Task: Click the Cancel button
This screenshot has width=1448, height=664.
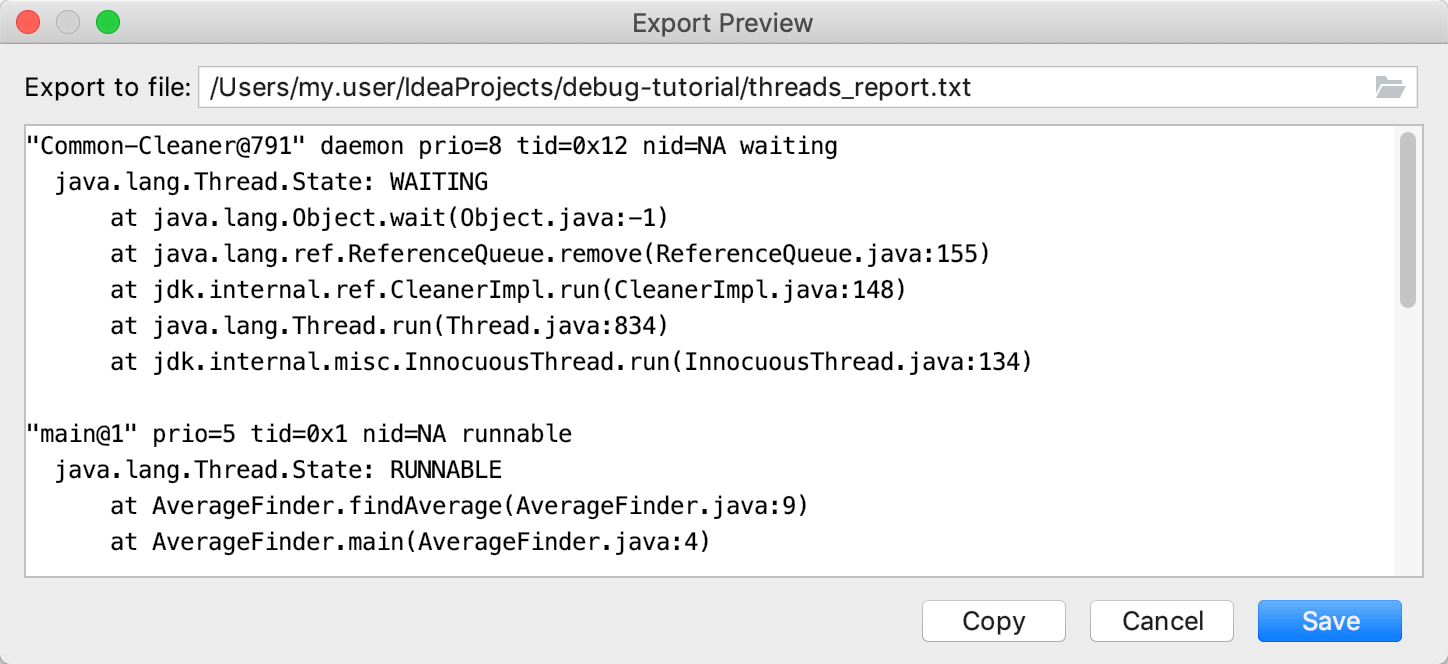Action: coord(1162,621)
